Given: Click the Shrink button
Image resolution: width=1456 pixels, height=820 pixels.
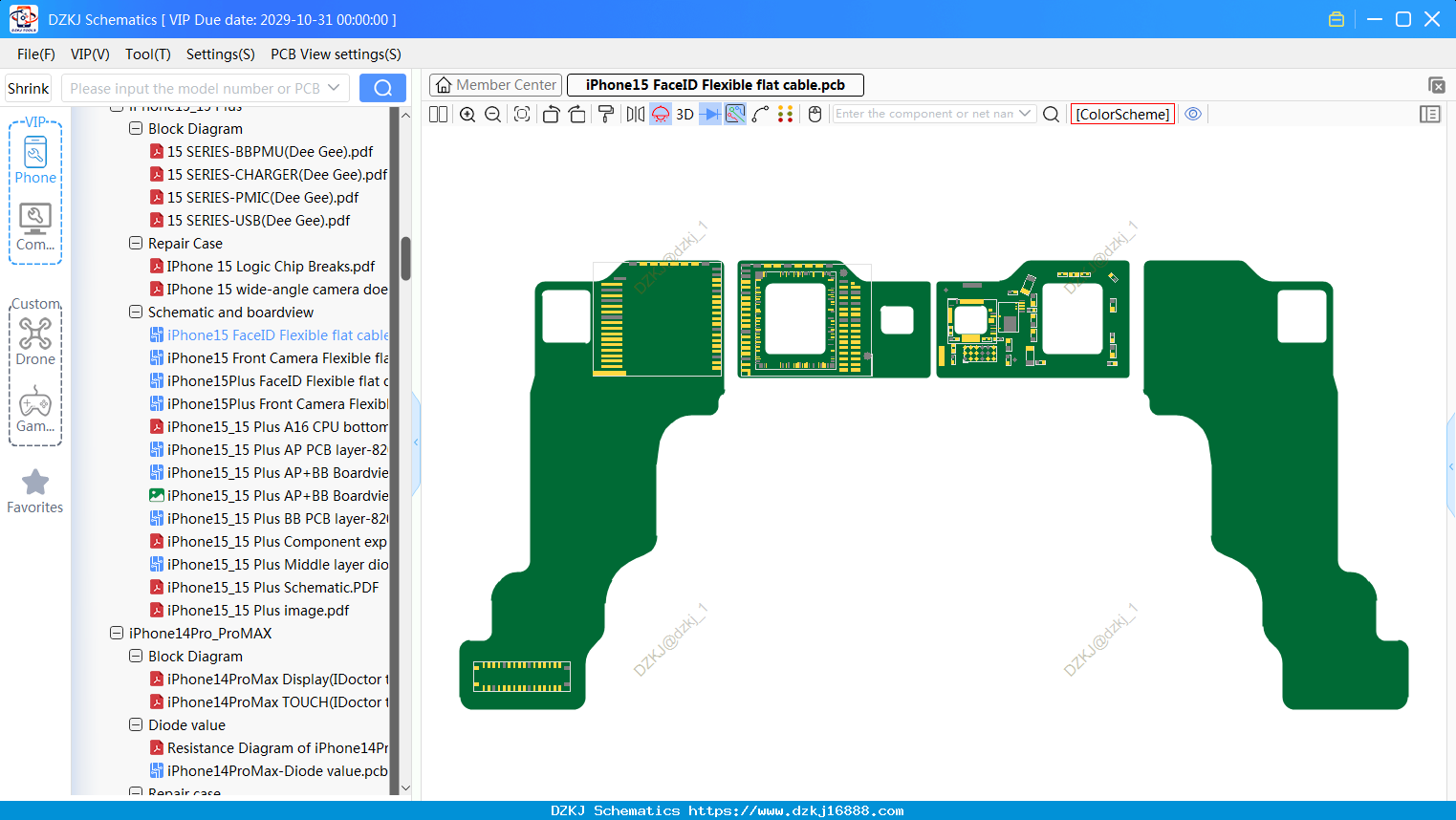Looking at the screenshot, I should pos(29,88).
